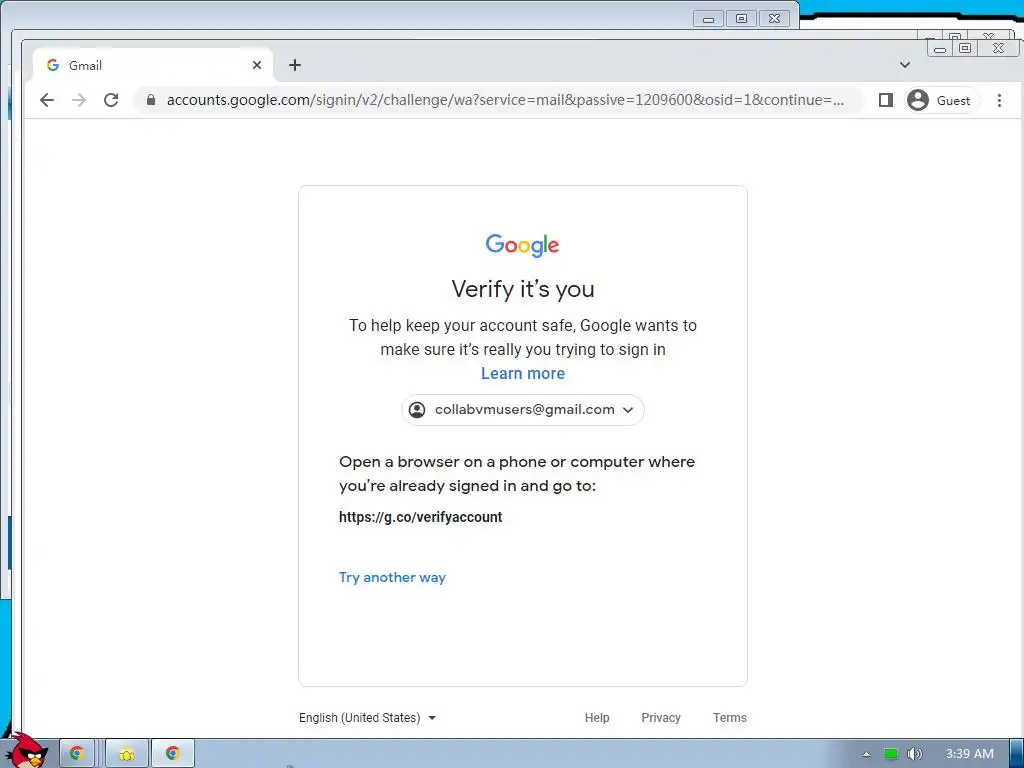The image size is (1024, 768).
Task: Click the Google logo
Action: point(522,246)
